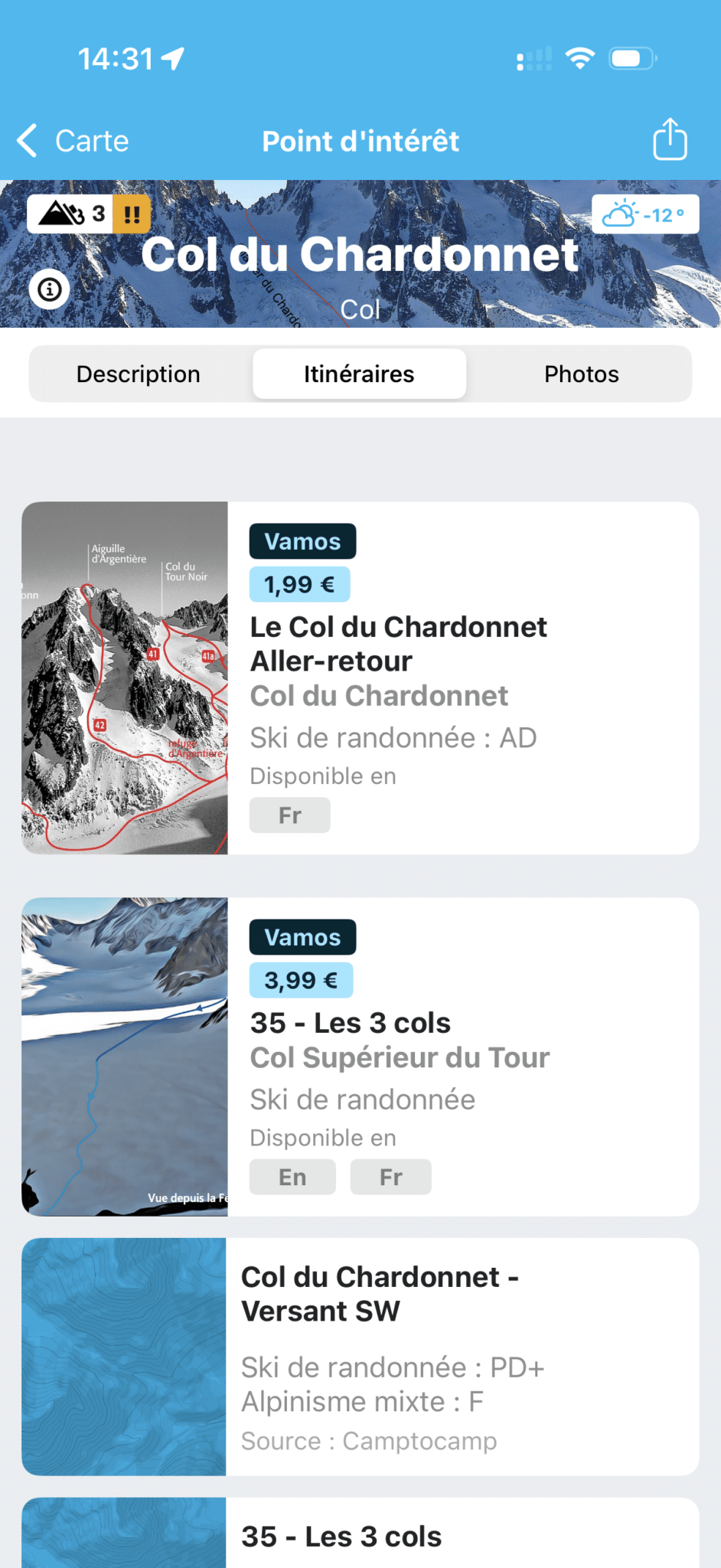The height and width of the screenshot is (1568, 721).
Task: Tap the yellow exclamation warning badge
Action: (x=132, y=214)
